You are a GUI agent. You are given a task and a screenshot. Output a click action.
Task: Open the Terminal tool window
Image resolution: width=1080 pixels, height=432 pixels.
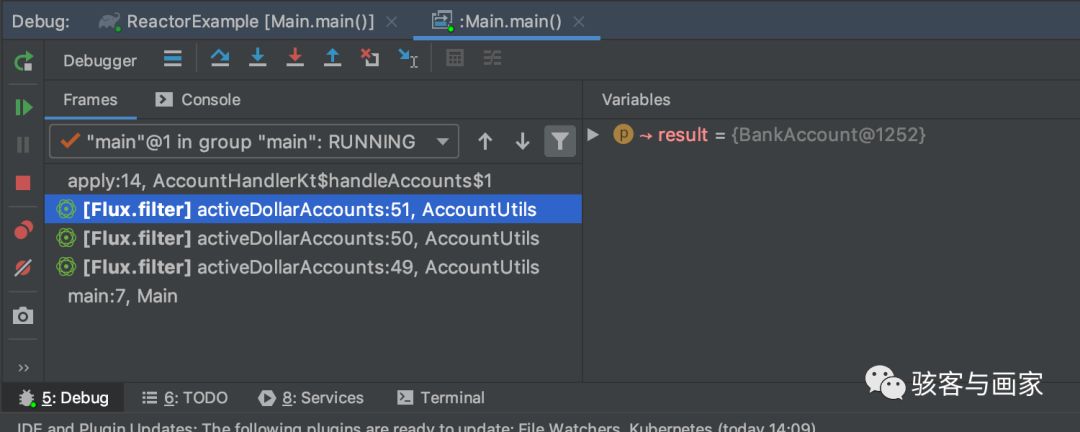(x=441, y=398)
